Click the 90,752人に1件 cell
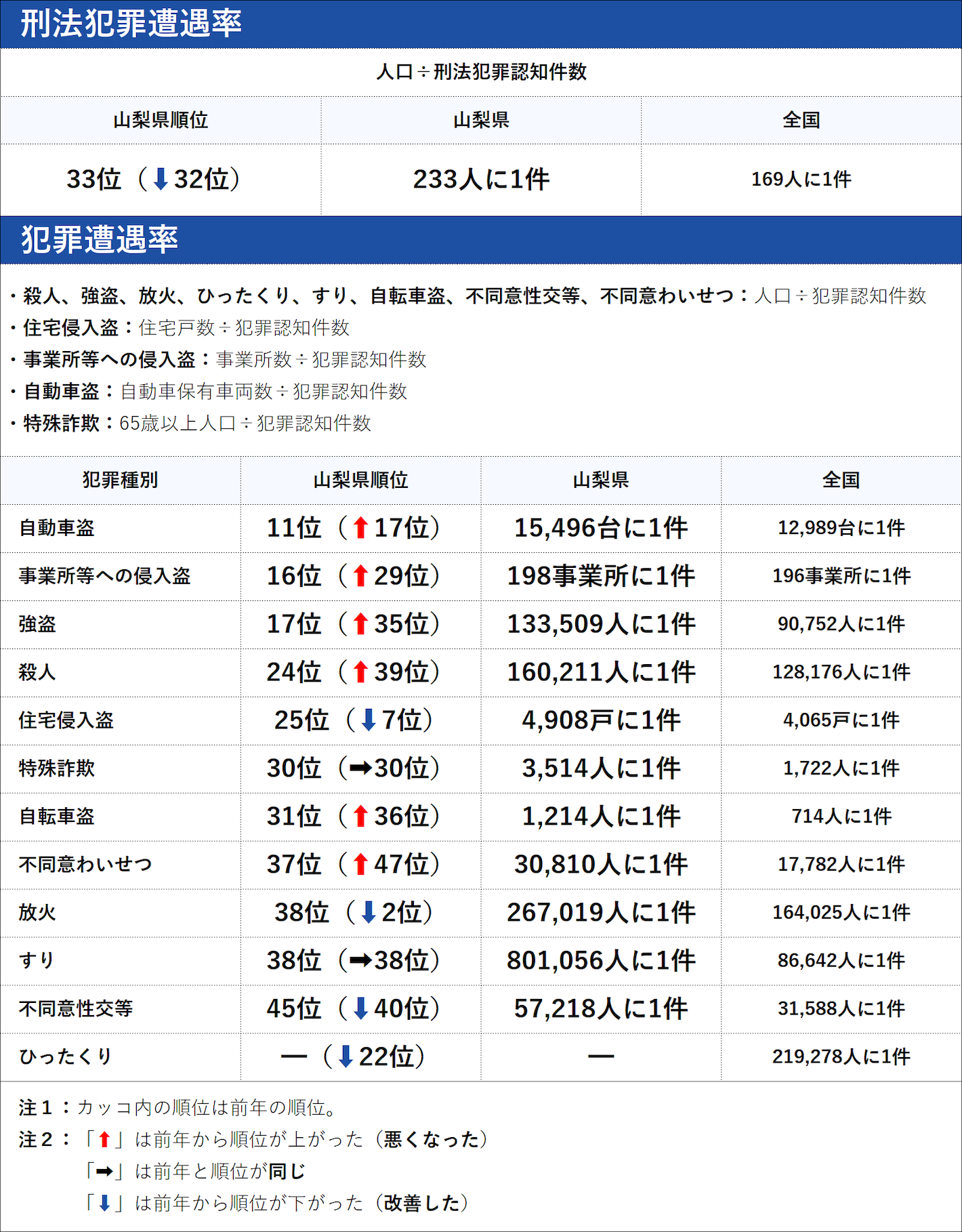 [841, 624]
